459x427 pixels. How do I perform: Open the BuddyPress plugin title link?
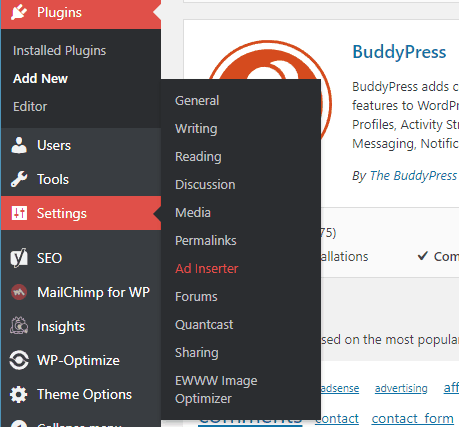click(399, 52)
